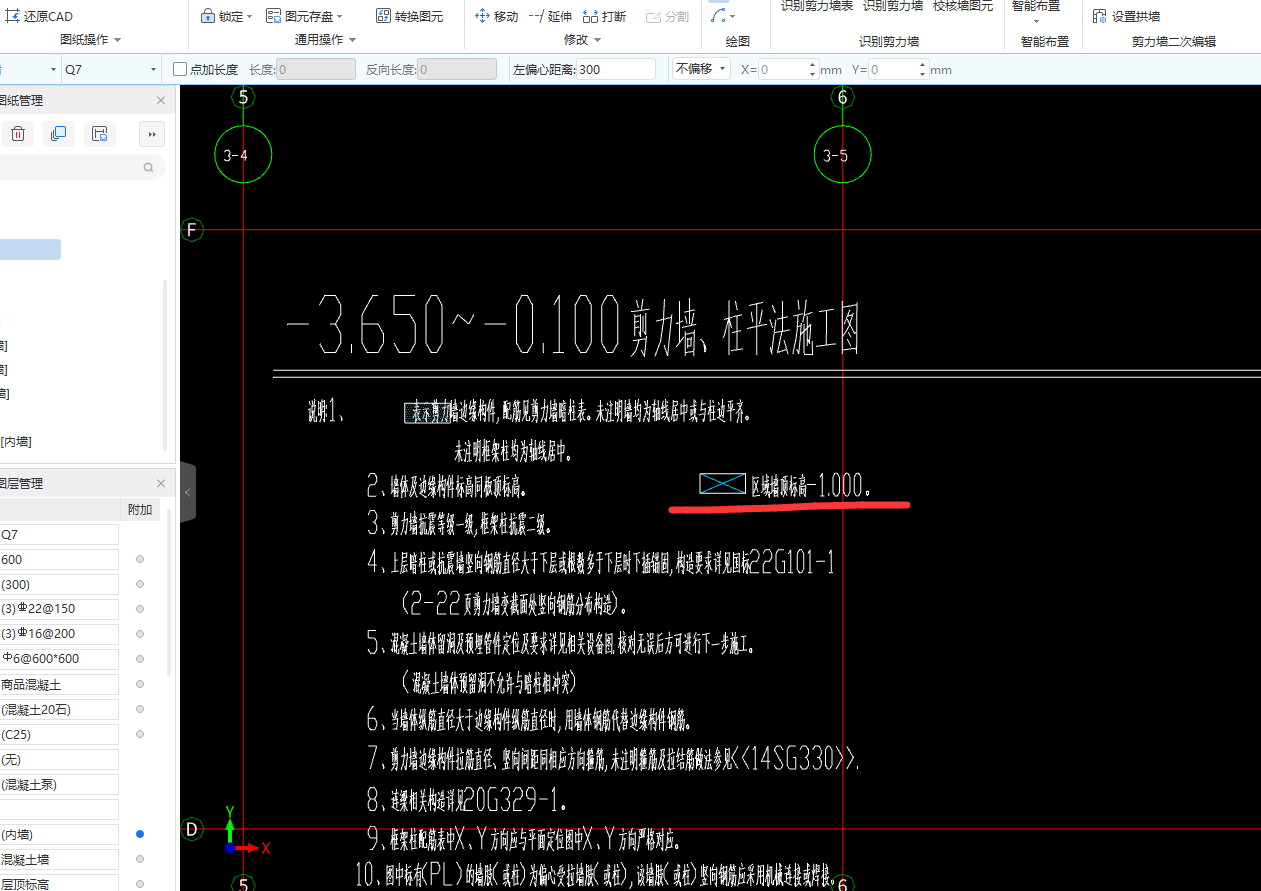This screenshot has height=891, width=1261.
Task: Increase the Y offset with up stepper
Action: tap(922, 65)
